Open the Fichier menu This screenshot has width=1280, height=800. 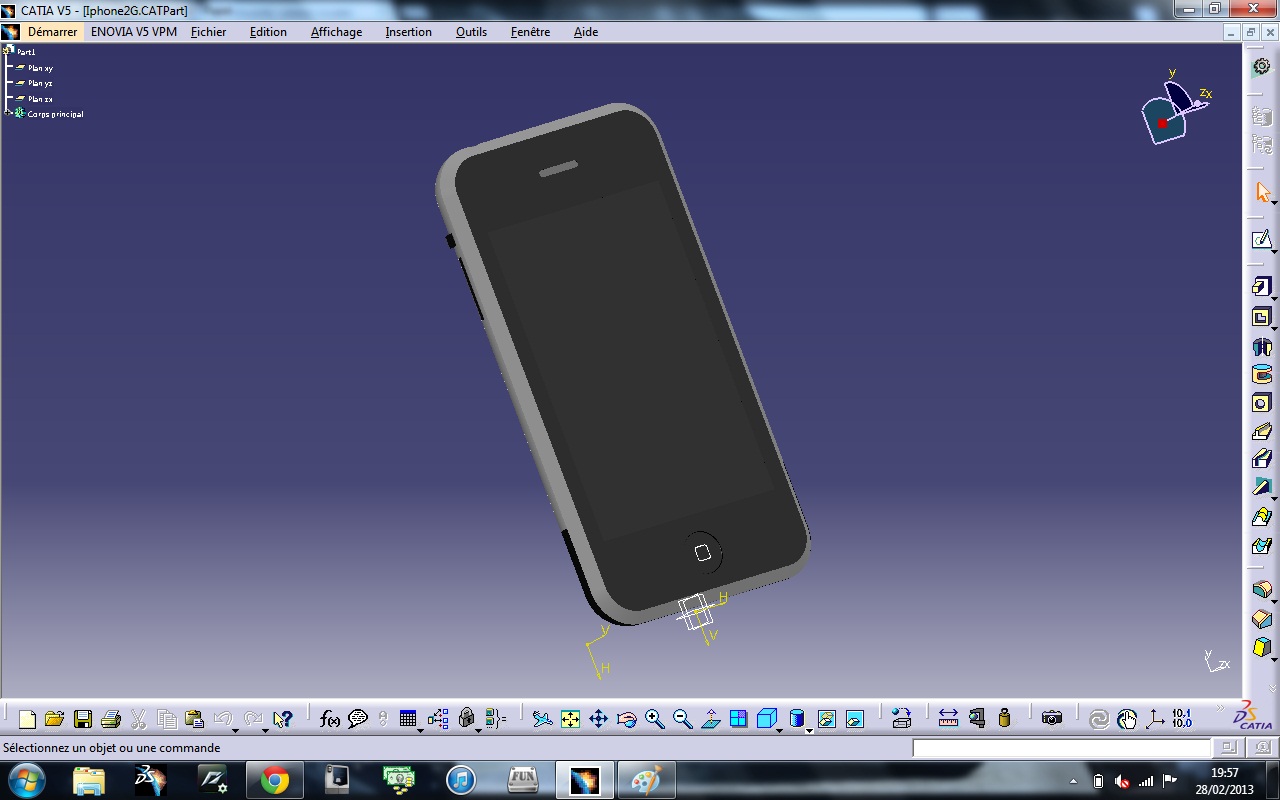point(209,32)
